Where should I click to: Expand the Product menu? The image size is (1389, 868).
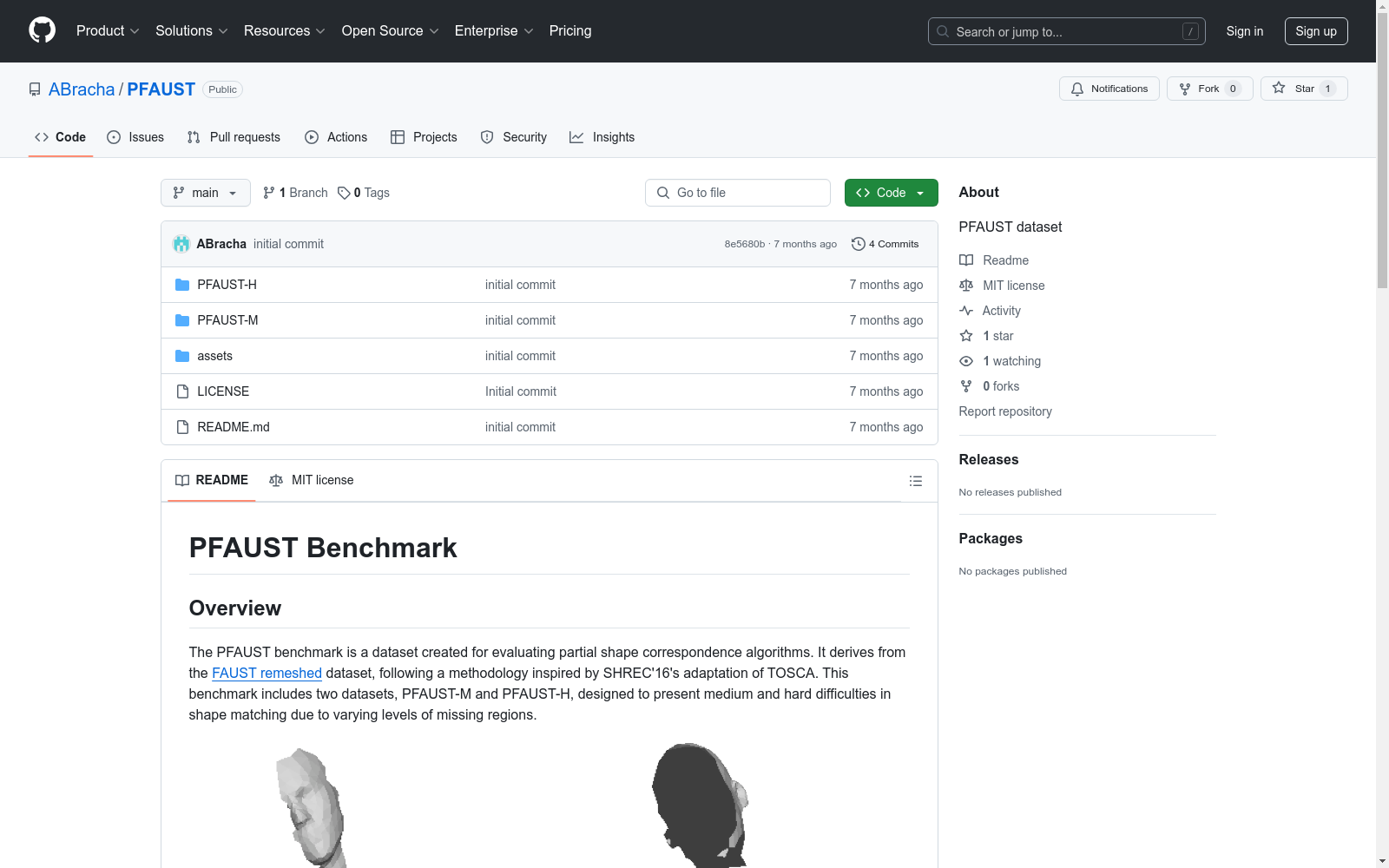click(x=108, y=31)
